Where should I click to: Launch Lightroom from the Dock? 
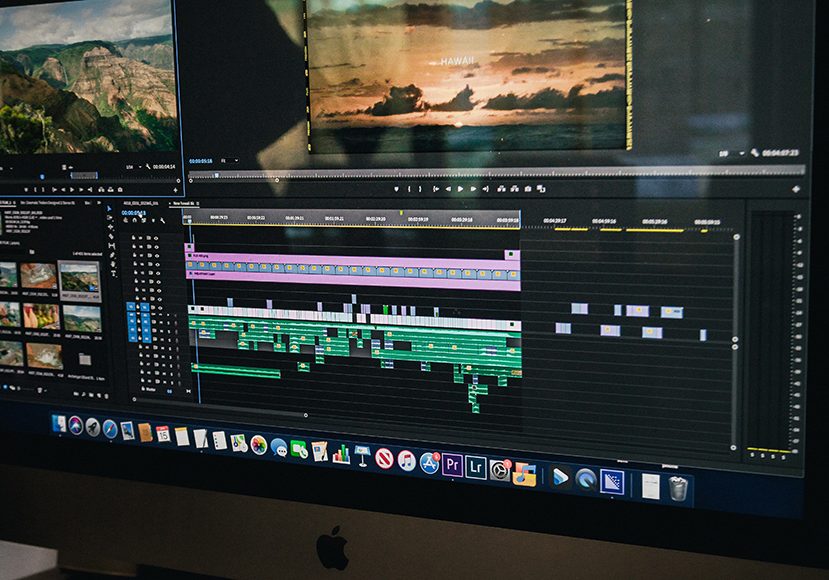[477, 464]
